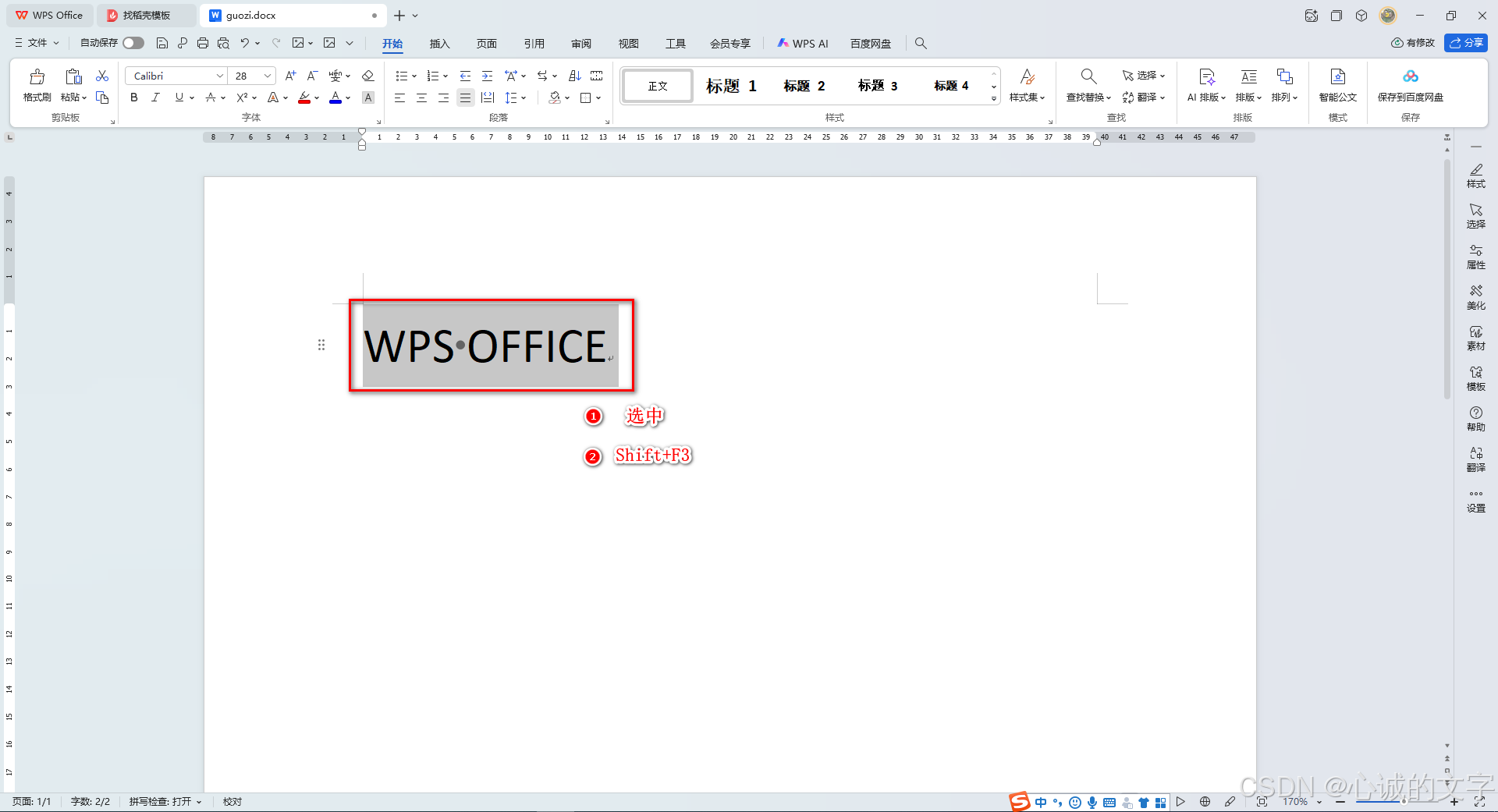Open the AI 排版 layout tool
The height and width of the screenshot is (812, 1498).
coord(1205,86)
